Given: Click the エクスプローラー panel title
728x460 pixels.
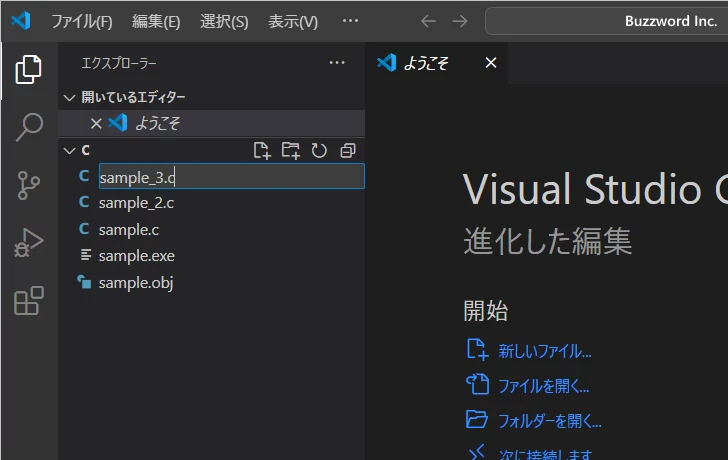Looking at the screenshot, I should (x=119, y=63).
